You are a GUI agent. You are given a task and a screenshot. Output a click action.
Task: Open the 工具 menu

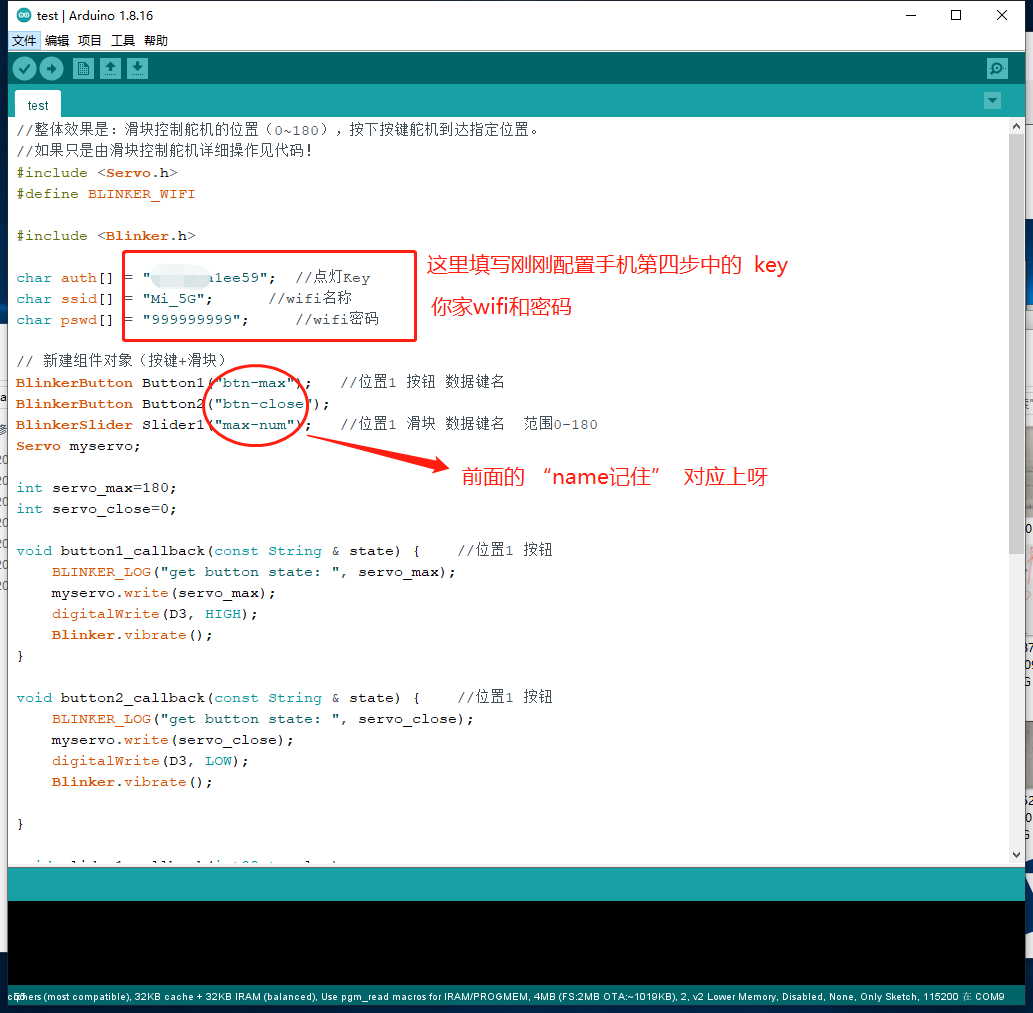[123, 41]
